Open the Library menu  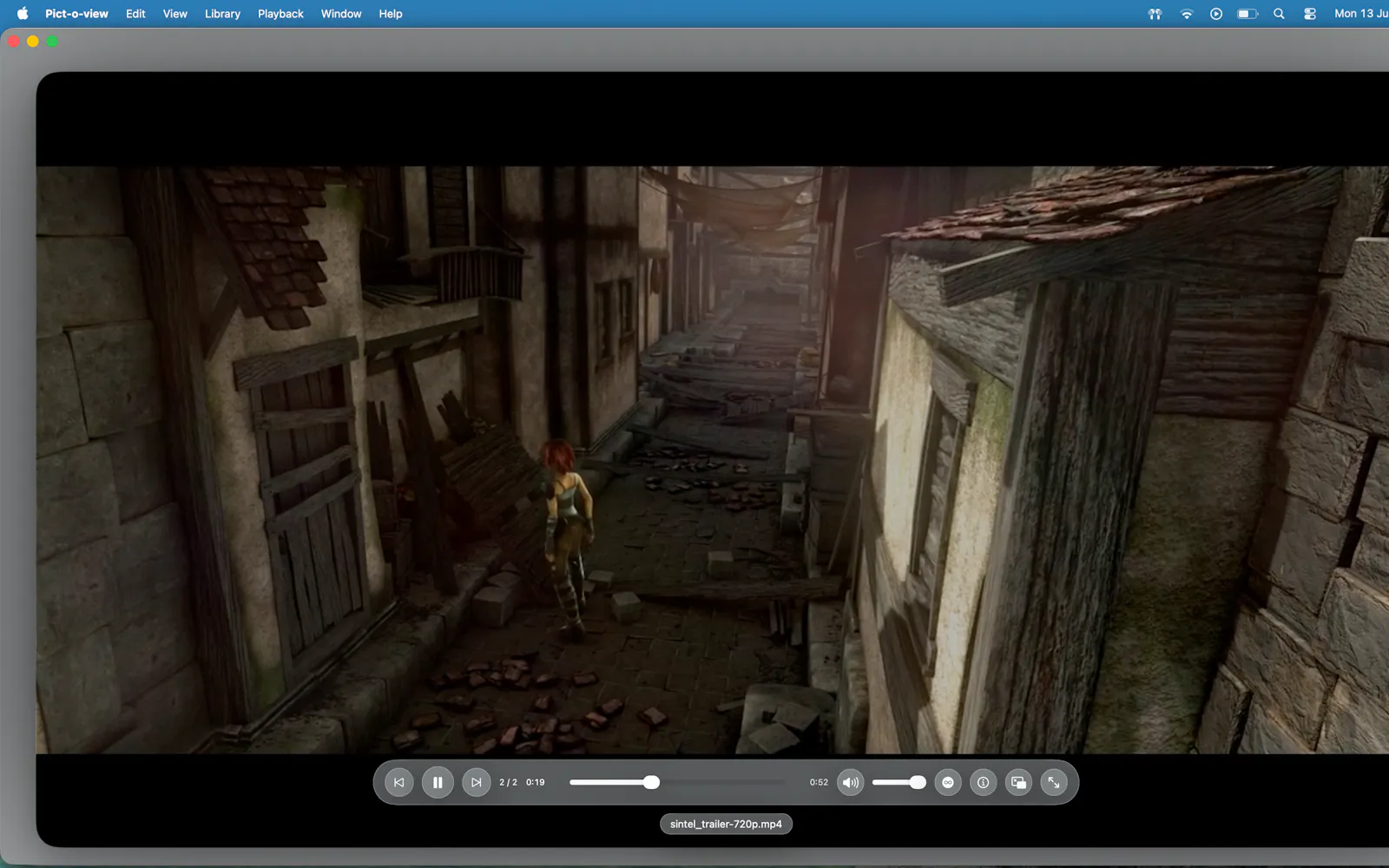[x=222, y=14]
